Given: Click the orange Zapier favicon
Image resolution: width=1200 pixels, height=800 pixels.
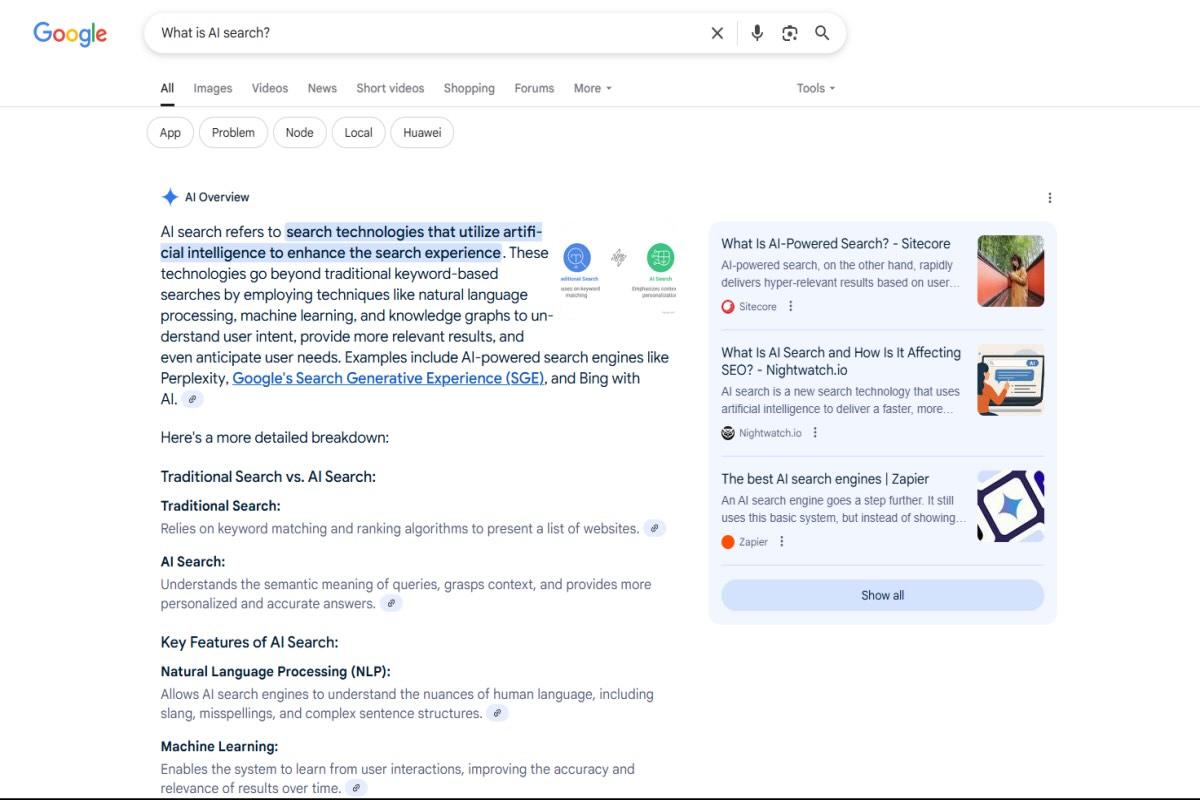Looking at the screenshot, I should [728, 542].
